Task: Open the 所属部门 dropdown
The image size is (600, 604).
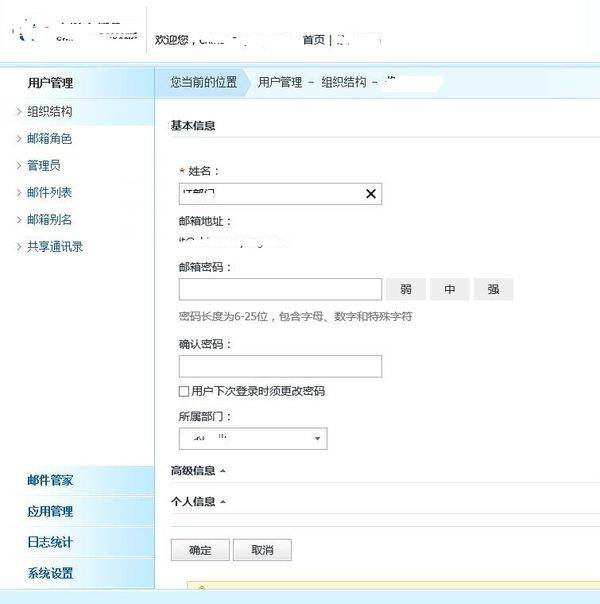Action: (253, 438)
